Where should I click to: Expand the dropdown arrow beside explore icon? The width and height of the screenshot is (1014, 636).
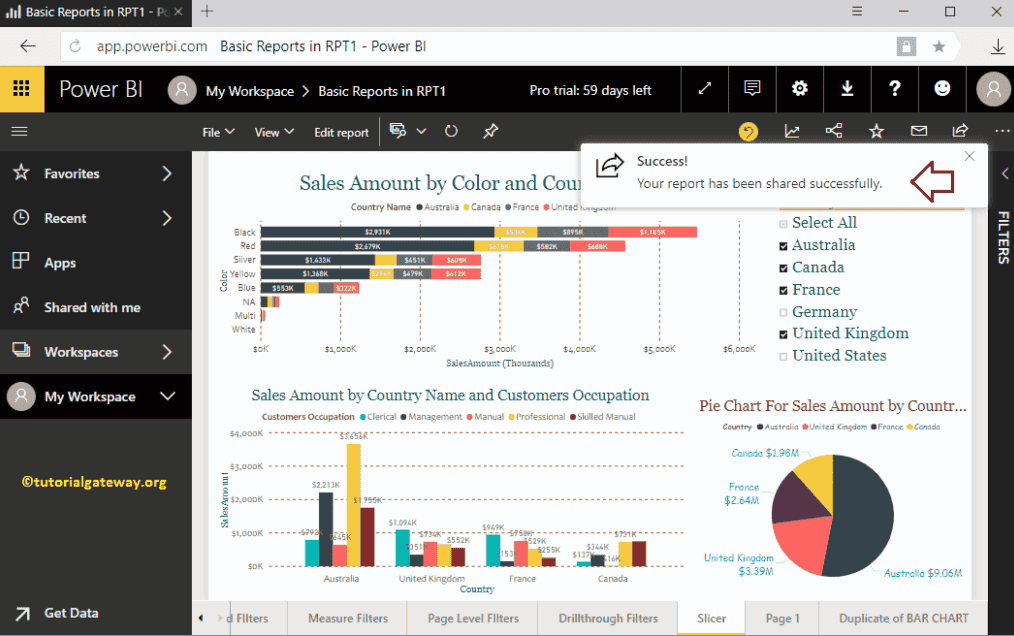(421, 131)
